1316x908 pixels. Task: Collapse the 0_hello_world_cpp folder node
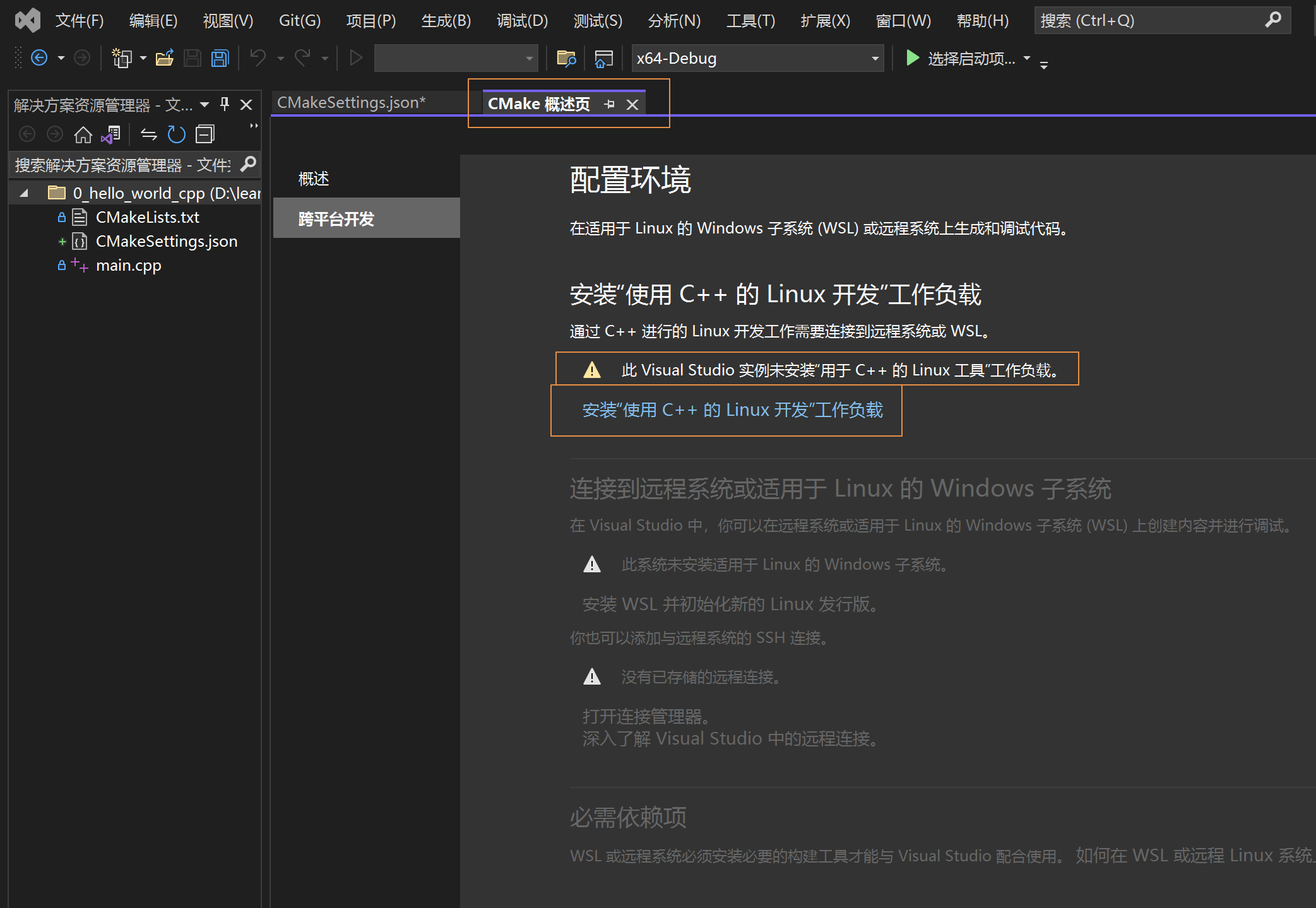click(24, 193)
